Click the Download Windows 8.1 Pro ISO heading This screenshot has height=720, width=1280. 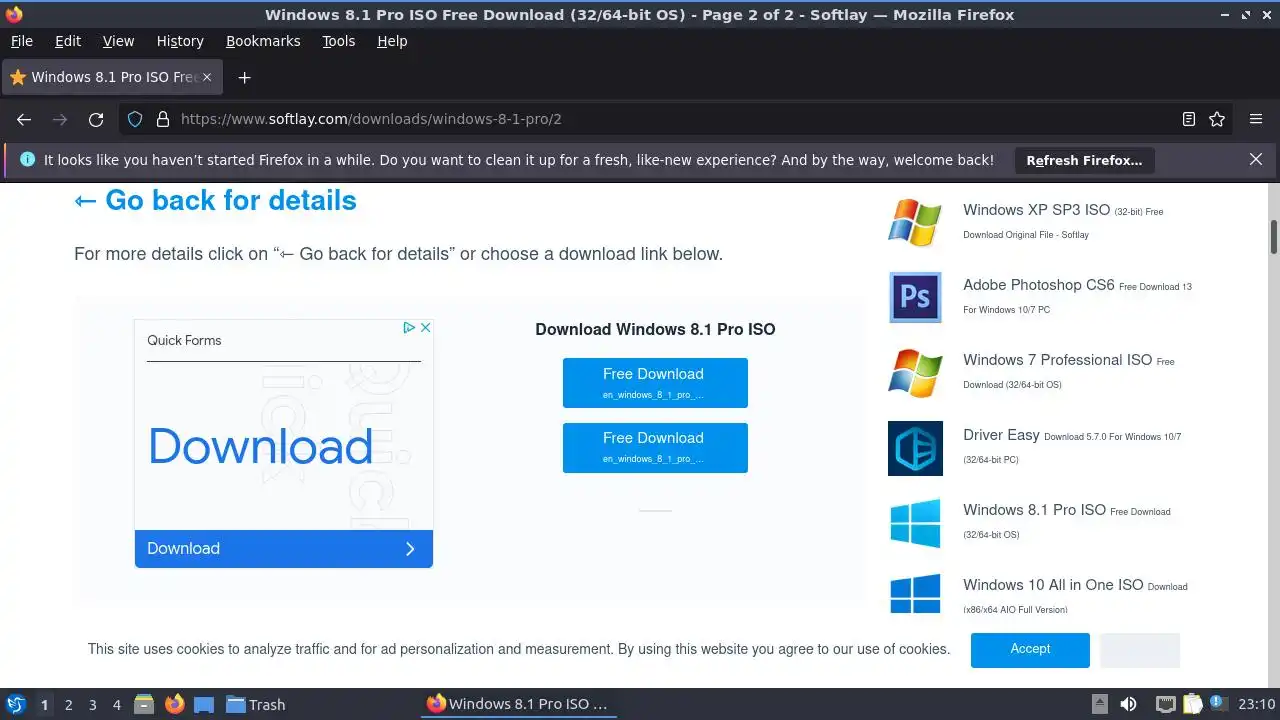(x=655, y=329)
